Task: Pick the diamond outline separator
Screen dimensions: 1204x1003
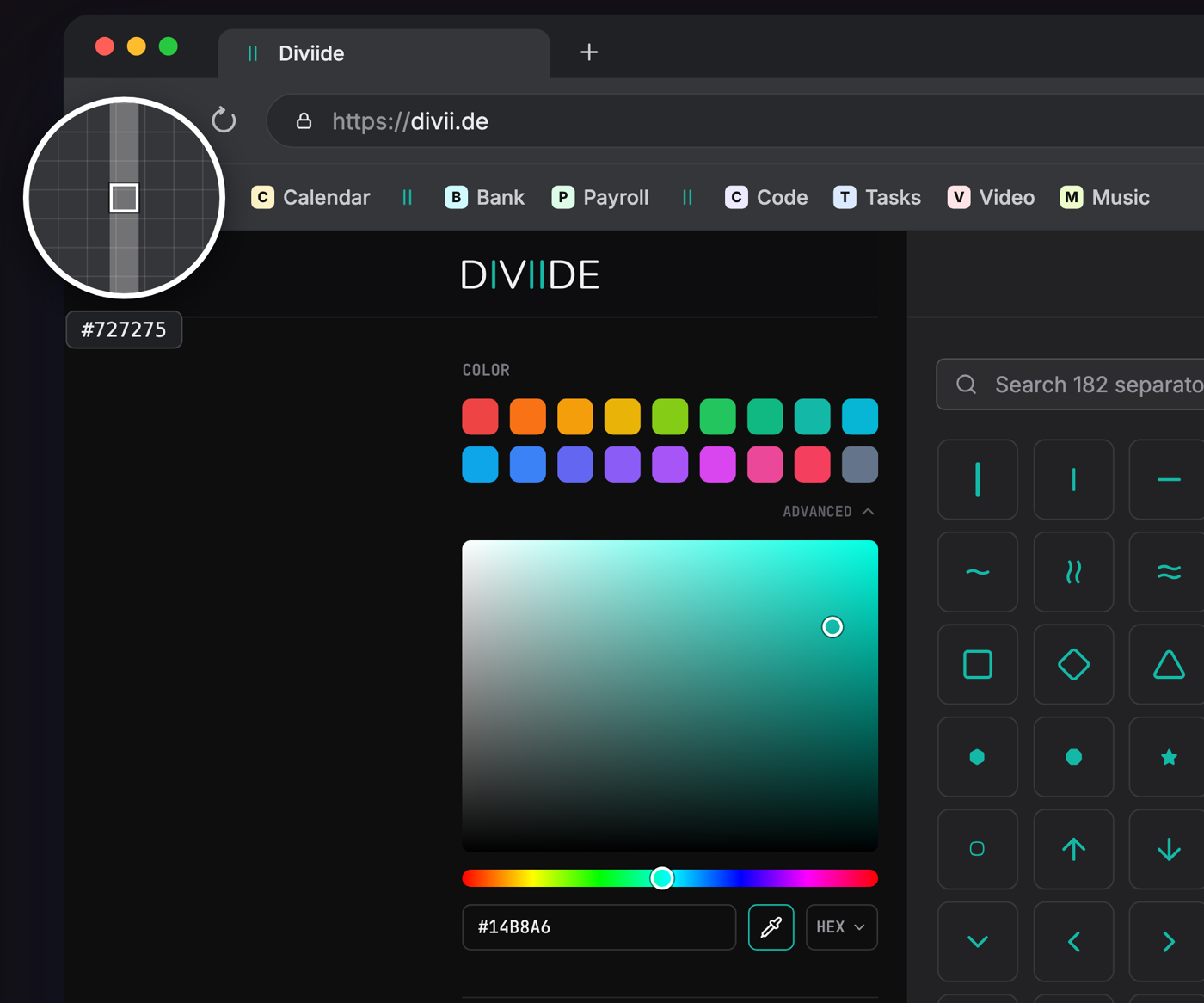Action: (x=1073, y=664)
